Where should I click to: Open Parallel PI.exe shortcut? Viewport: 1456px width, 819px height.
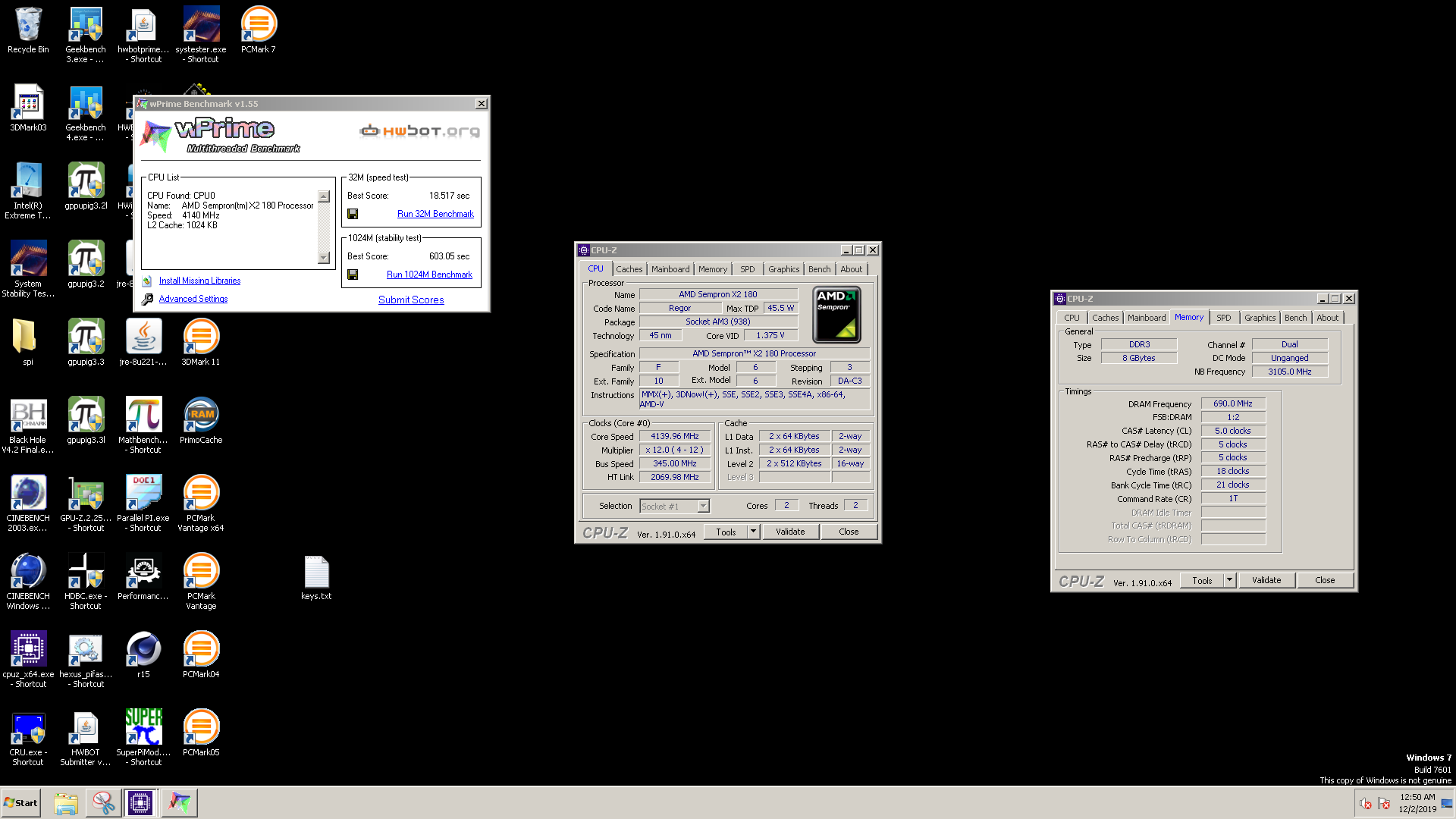point(143,503)
